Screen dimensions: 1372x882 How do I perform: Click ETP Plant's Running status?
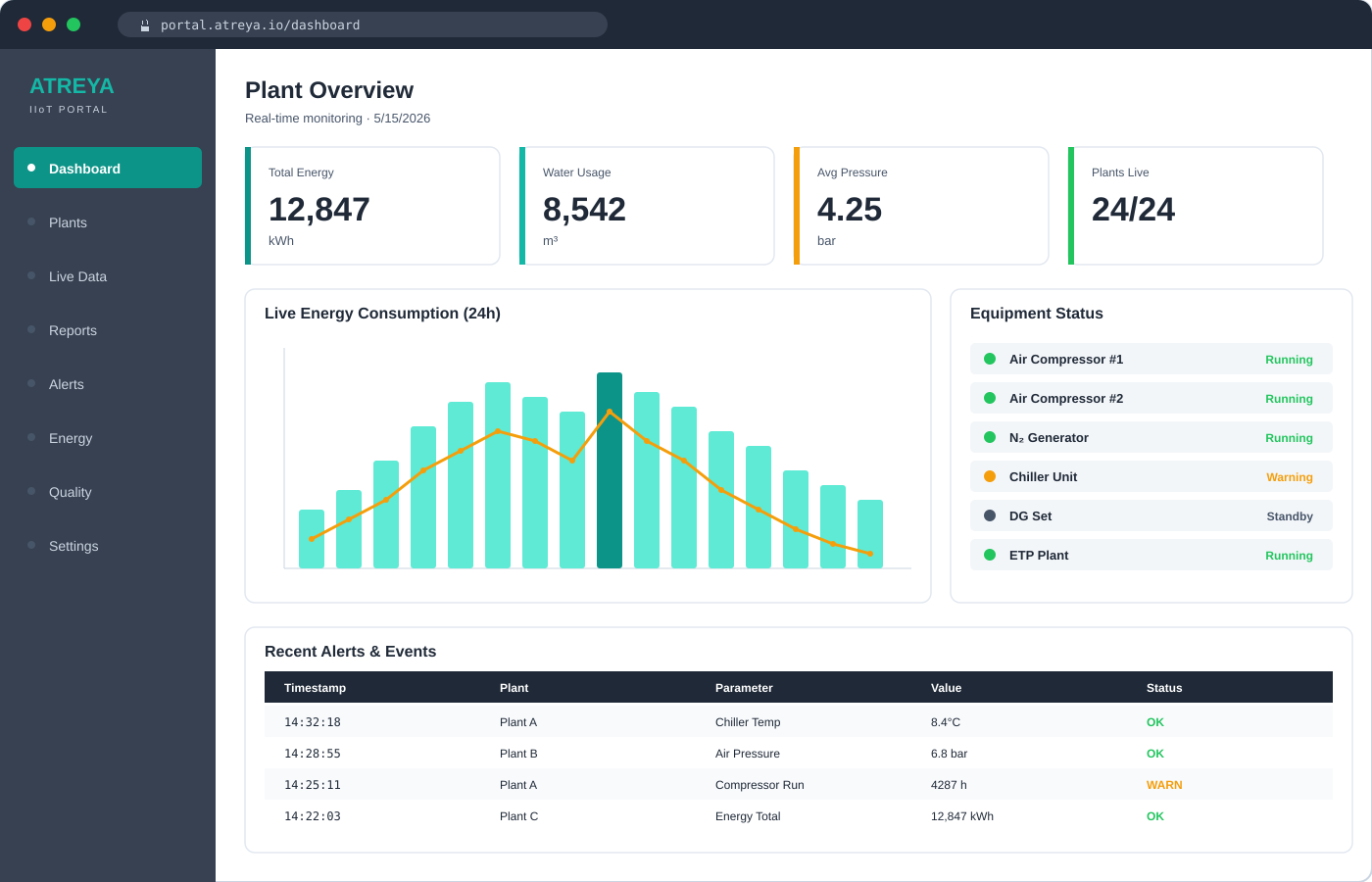tap(1289, 556)
